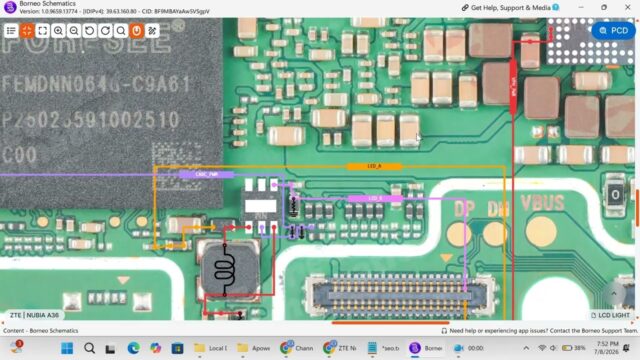Expand the system tray hidden icons

tap(526, 348)
